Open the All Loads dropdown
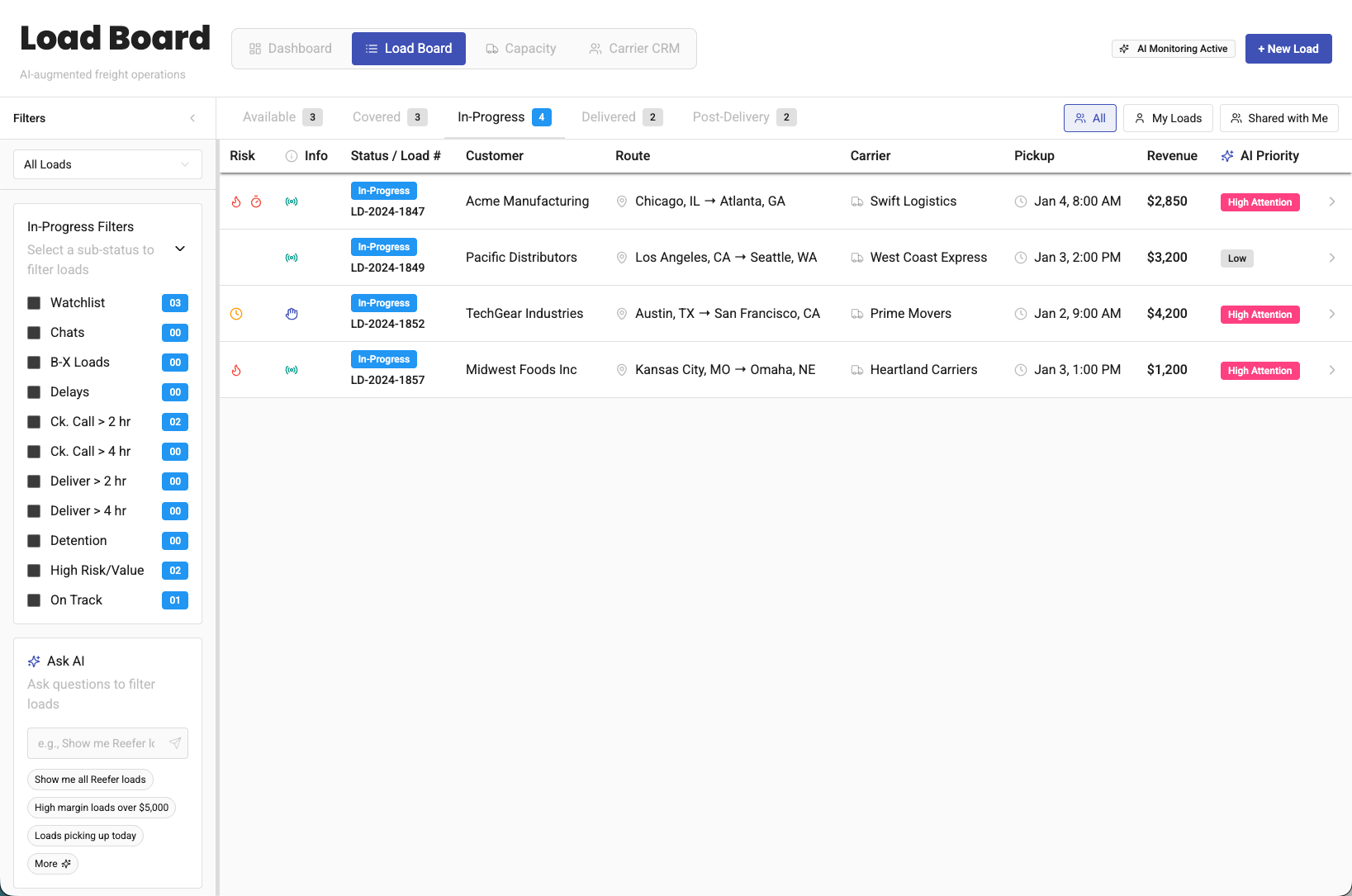Image resolution: width=1352 pixels, height=896 pixels. (107, 164)
